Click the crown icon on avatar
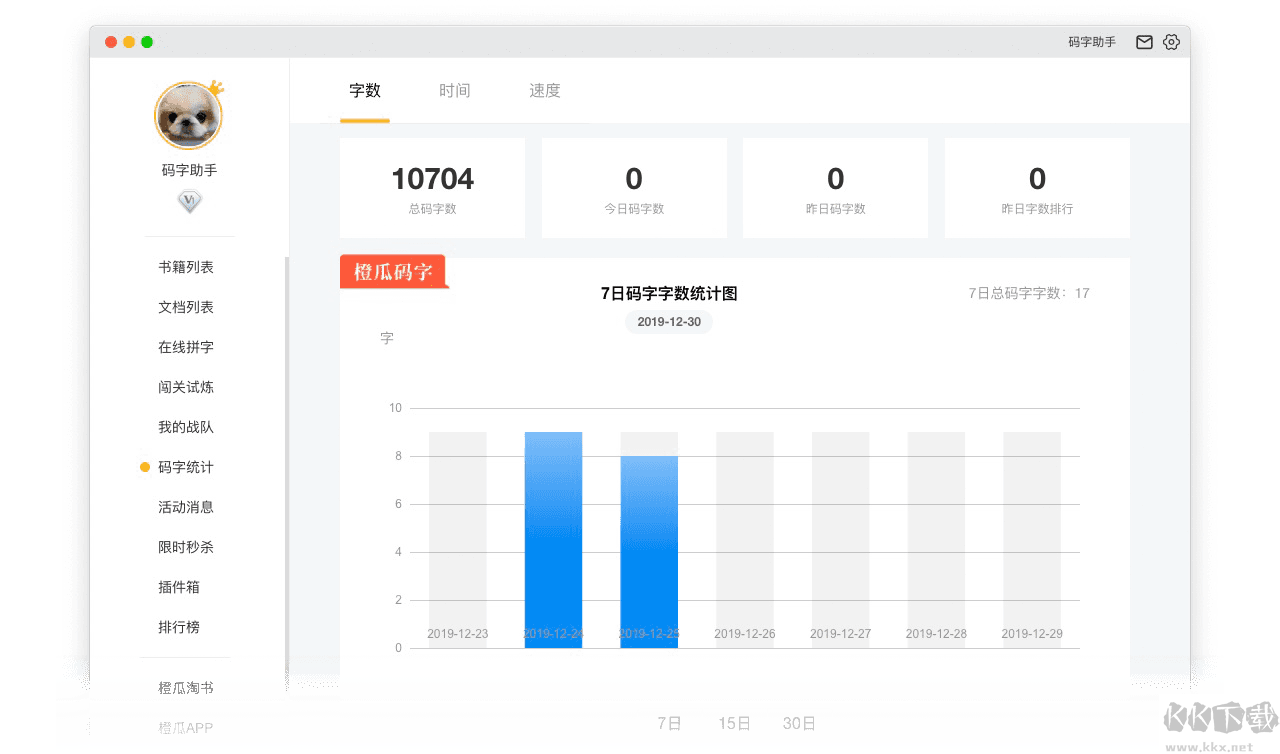The width and height of the screenshot is (1280, 754). click(215, 88)
